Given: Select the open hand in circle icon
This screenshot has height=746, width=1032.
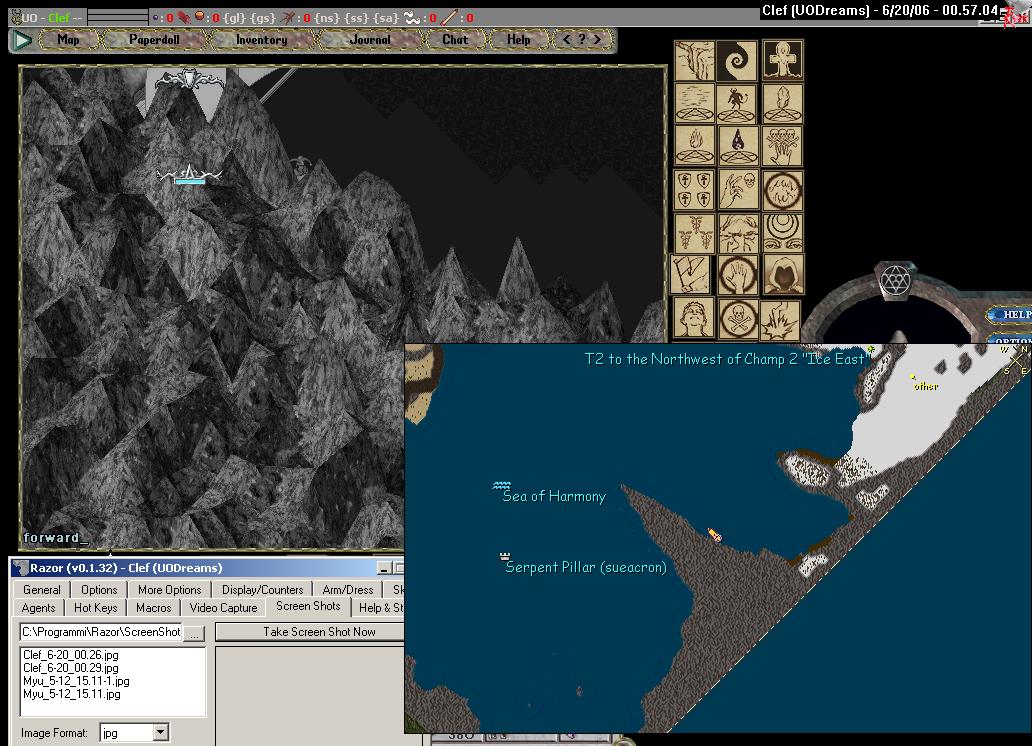Looking at the screenshot, I should click(737, 275).
